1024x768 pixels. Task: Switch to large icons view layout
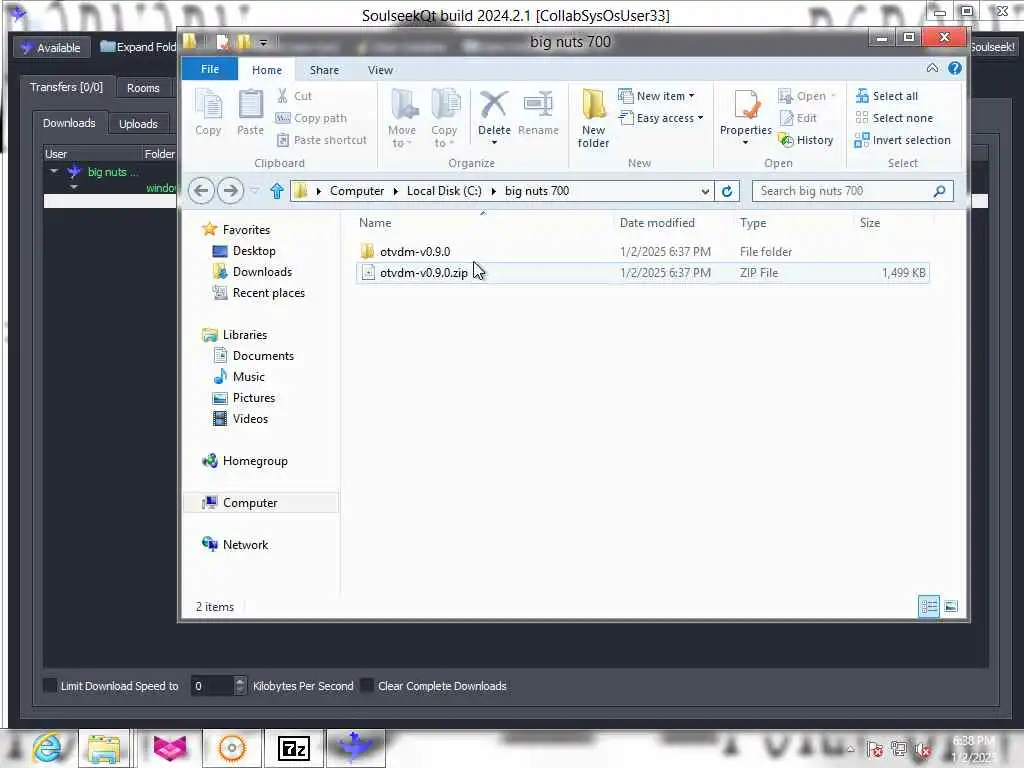pyautogui.click(x=951, y=607)
